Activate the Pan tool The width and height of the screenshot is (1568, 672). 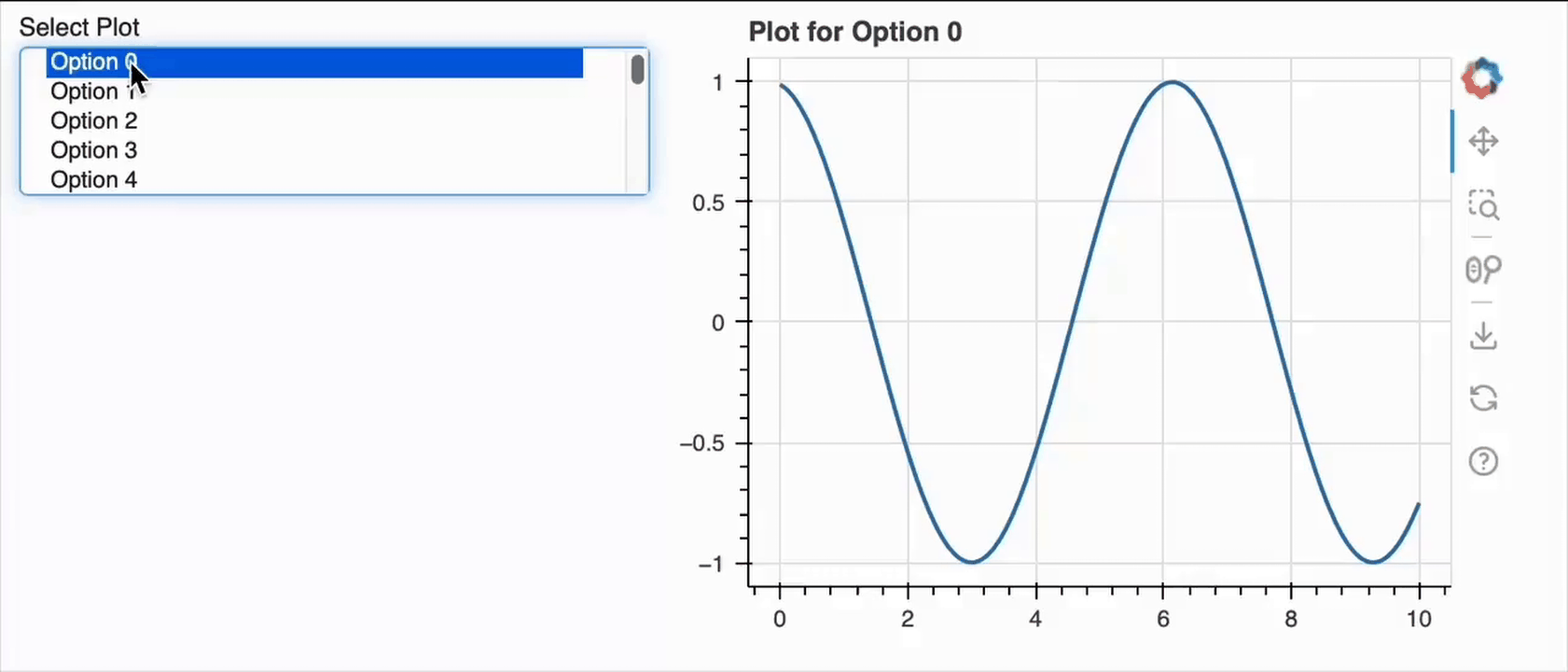pos(1483,142)
